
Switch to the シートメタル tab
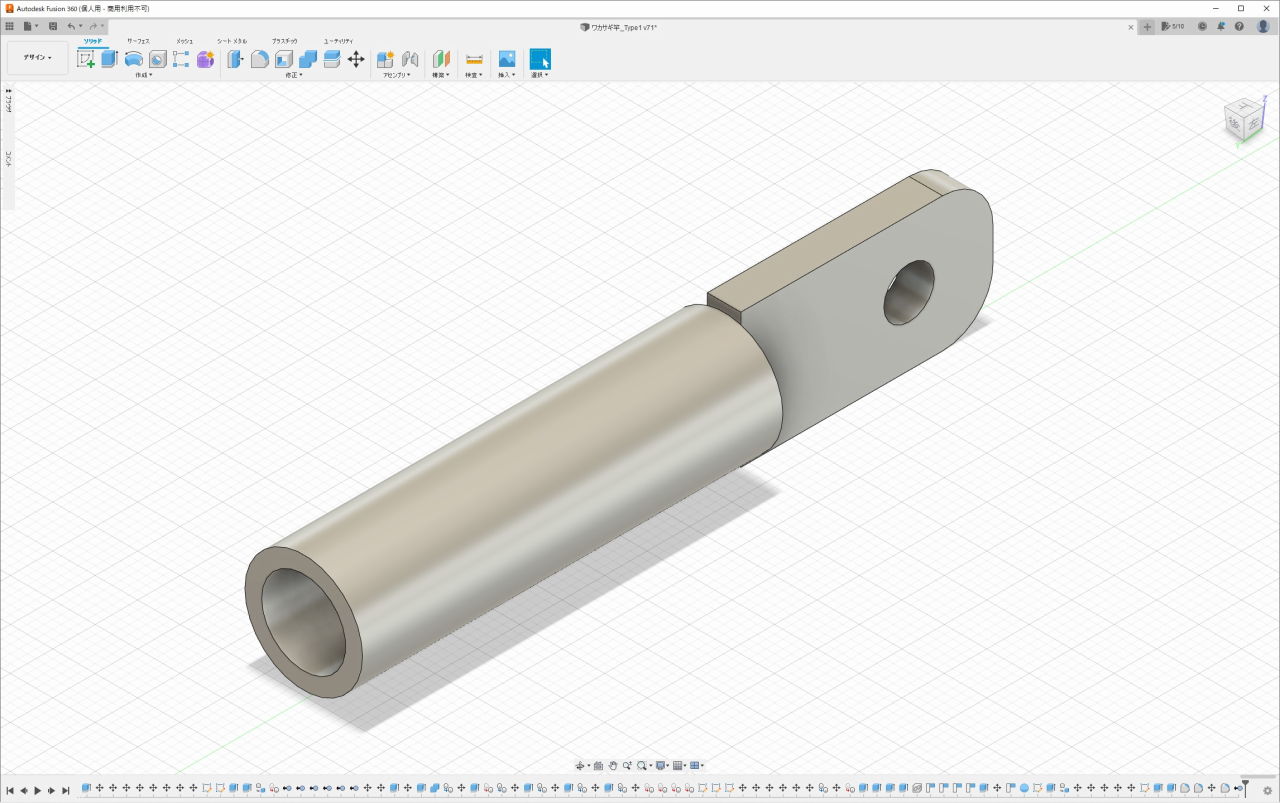tap(232, 41)
